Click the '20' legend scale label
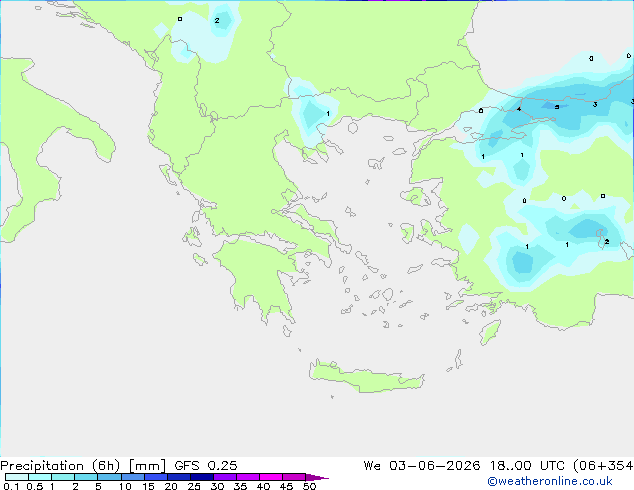This screenshot has width=634, height=490. 171,486
